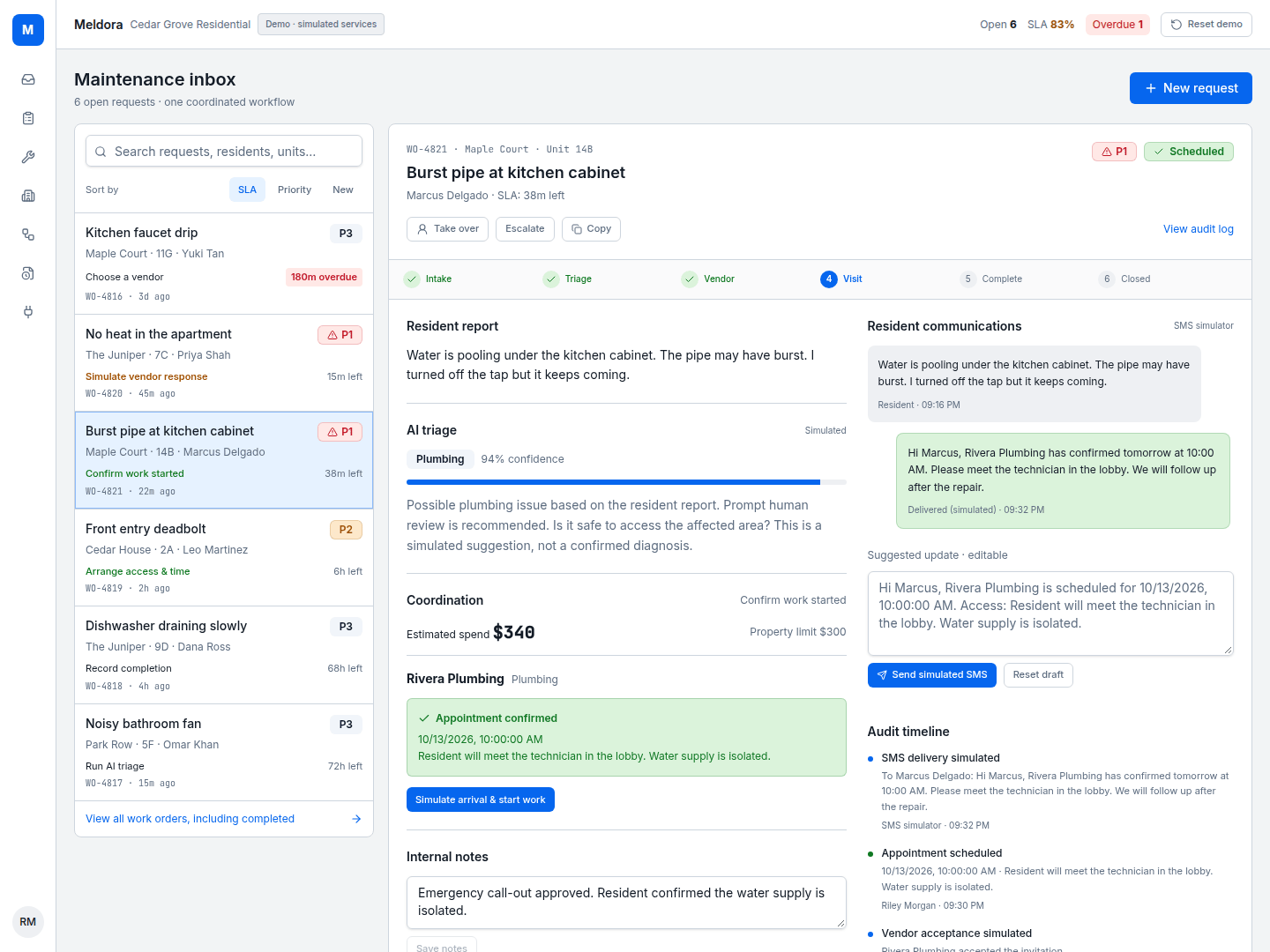Open the inbox icon in sidebar
This screenshot has width=1270, height=952.
click(x=28, y=79)
